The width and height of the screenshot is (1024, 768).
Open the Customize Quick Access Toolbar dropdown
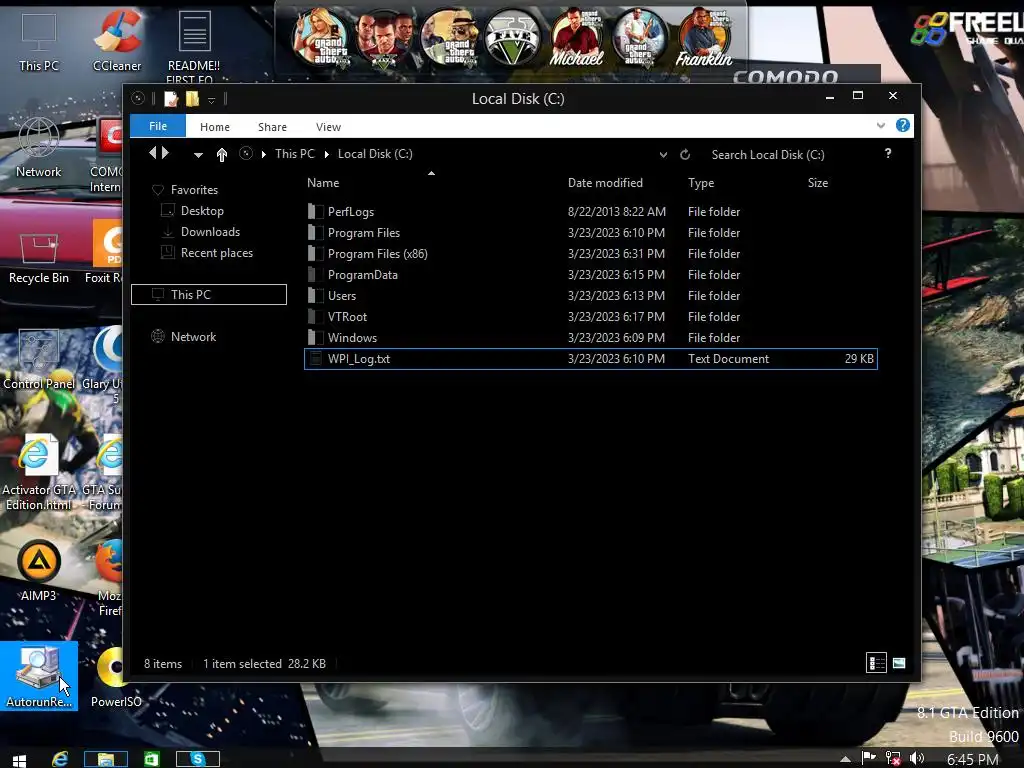tap(212, 100)
